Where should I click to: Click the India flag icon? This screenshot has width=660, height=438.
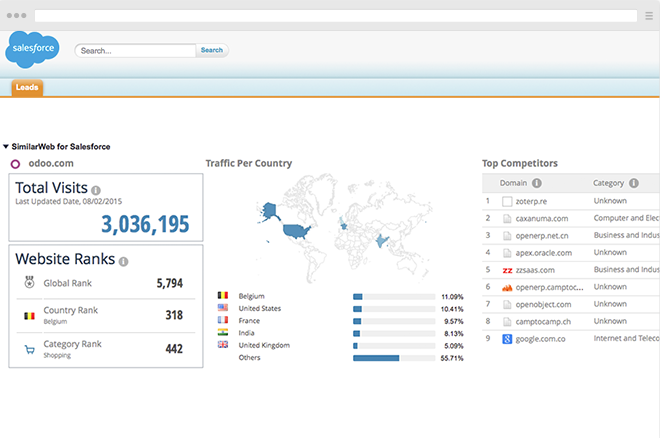[x=223, y=332]
